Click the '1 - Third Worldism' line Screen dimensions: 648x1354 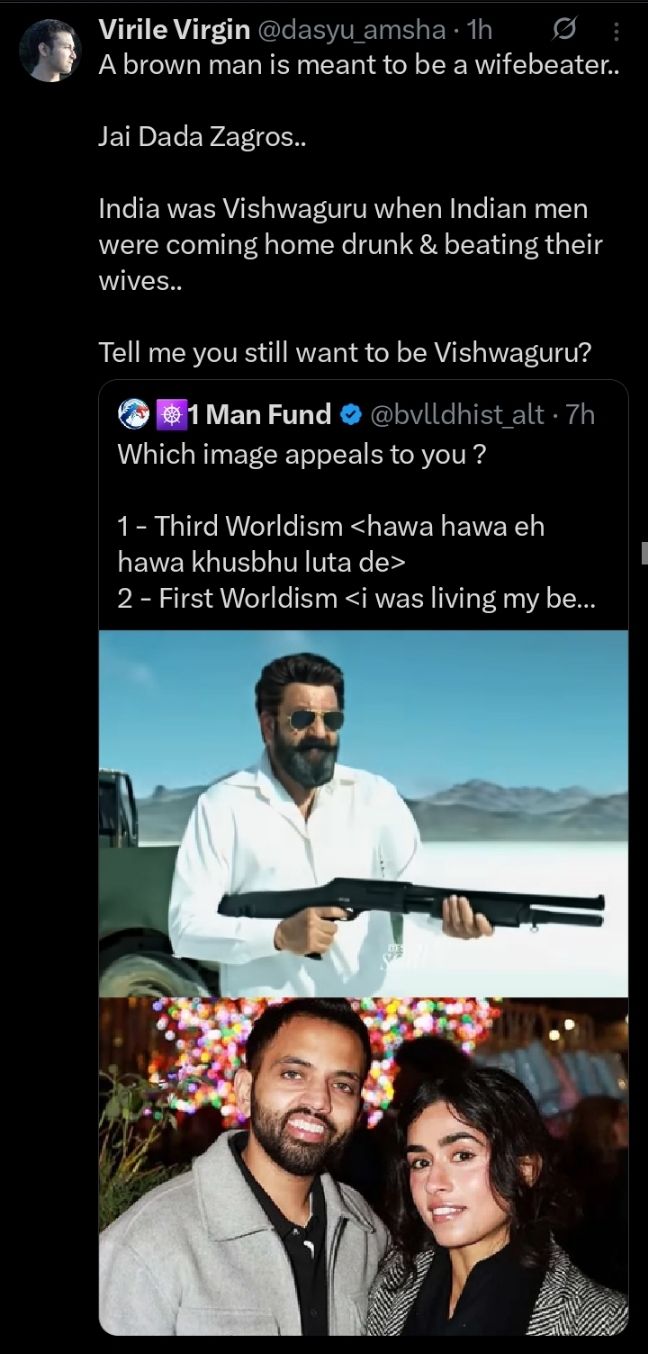pyautogui.click(x=330, y=526)
